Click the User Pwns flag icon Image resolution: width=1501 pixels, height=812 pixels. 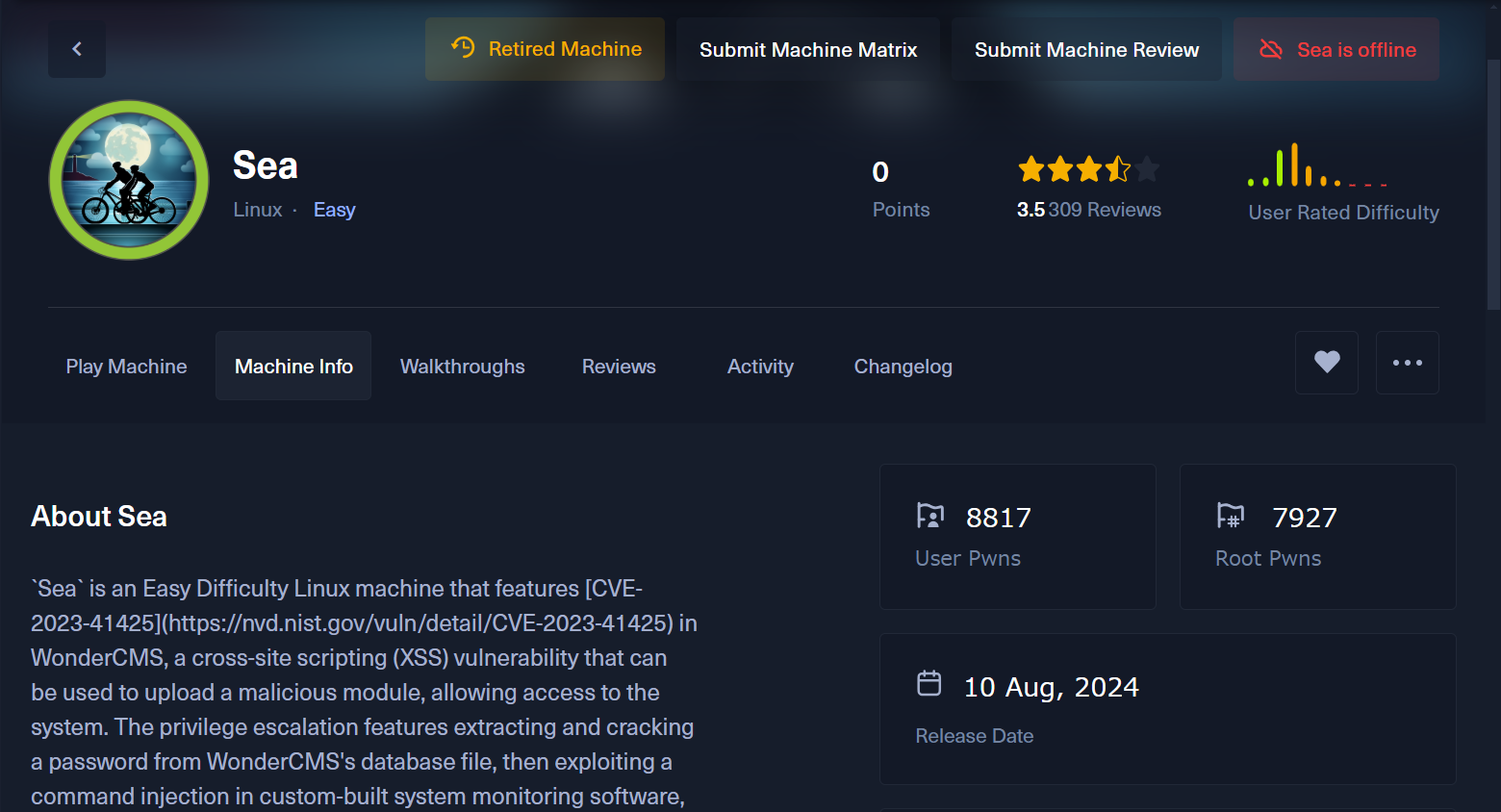[x=930, y=517]
